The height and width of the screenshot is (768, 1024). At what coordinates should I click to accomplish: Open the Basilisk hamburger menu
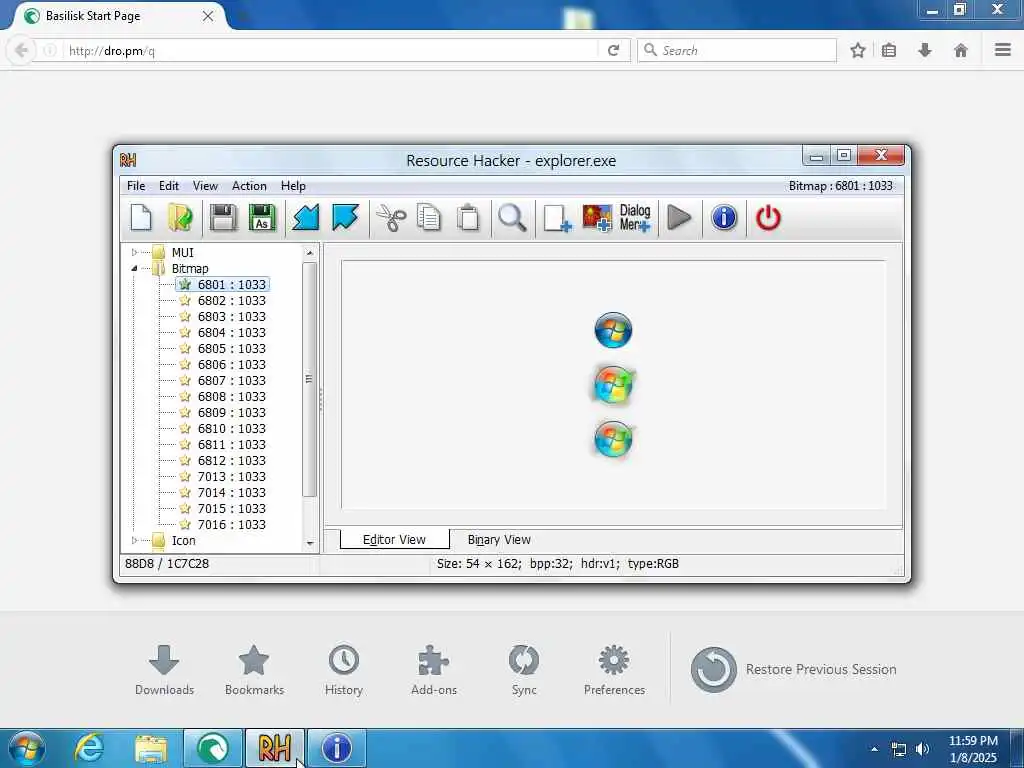tap(1002, 50)
